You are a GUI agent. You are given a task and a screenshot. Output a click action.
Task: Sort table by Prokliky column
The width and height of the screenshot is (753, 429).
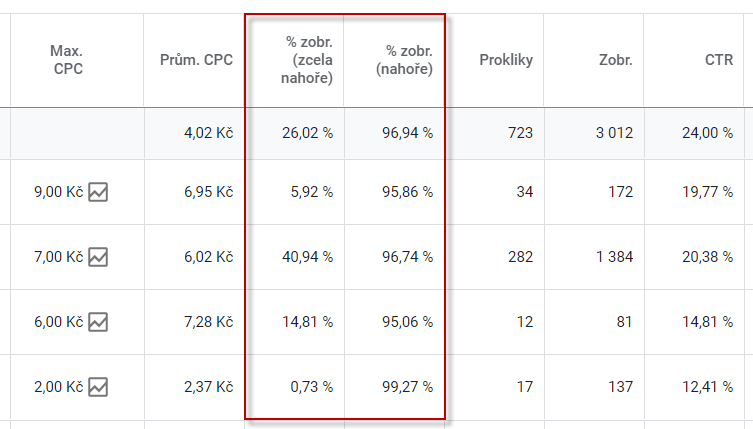pyautogui.click(x=505, y=60)
